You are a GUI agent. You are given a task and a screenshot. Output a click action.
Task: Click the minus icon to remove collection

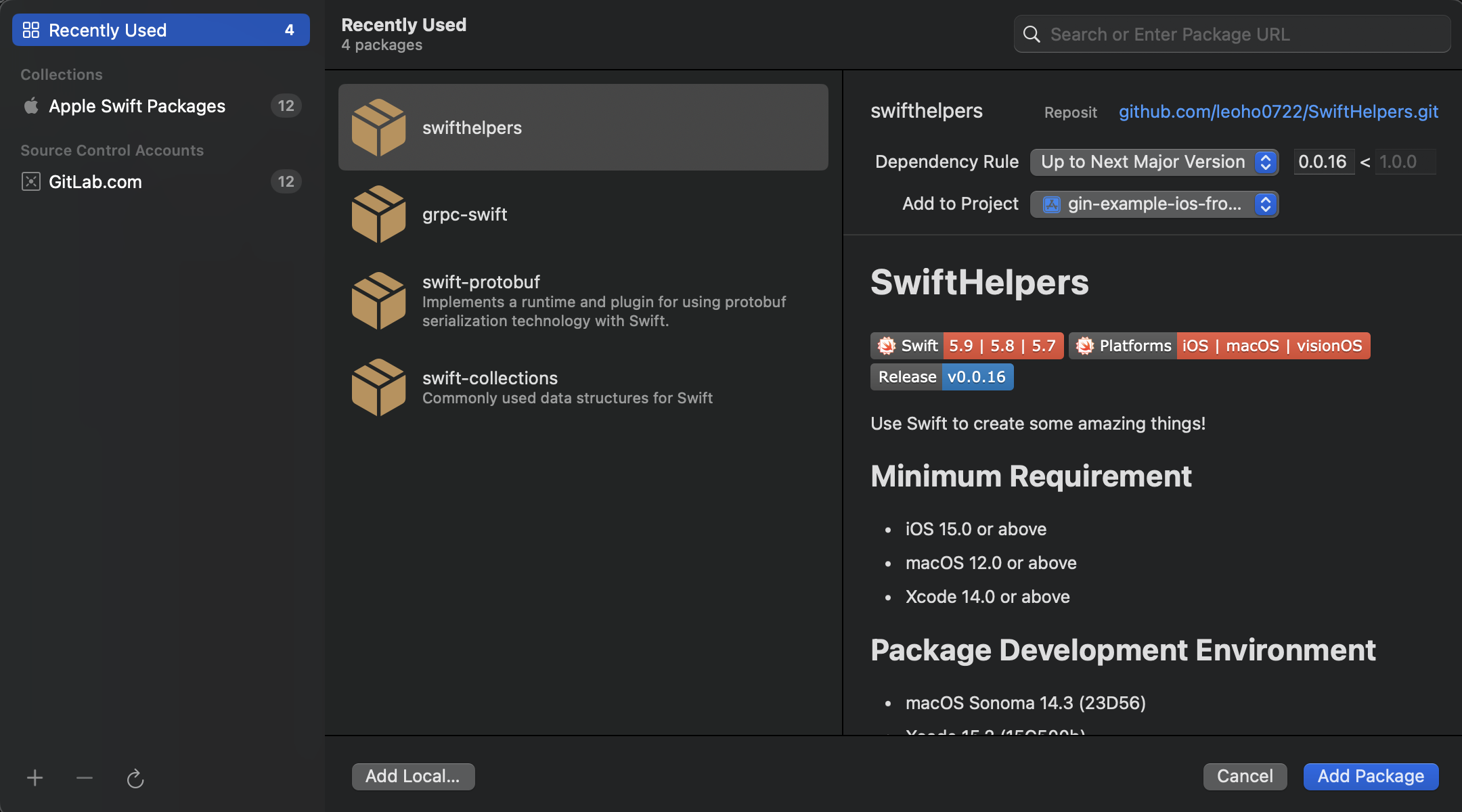[85, 778]
